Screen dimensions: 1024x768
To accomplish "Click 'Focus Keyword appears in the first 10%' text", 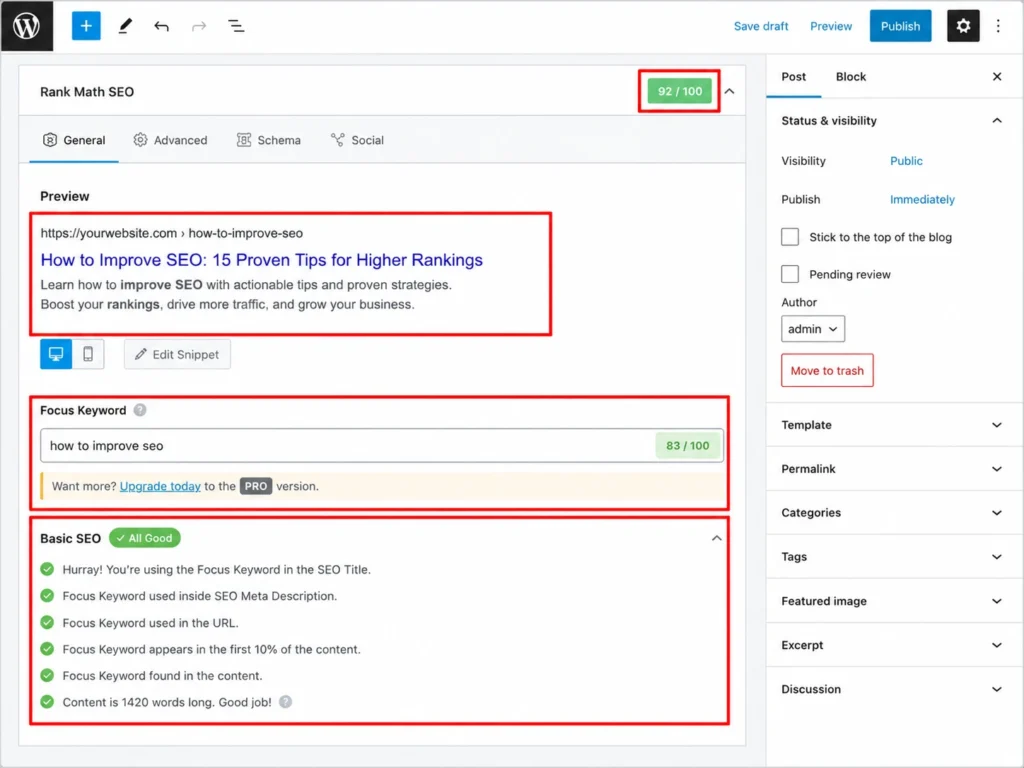I will pyautogui.click(x=212, y=650).
